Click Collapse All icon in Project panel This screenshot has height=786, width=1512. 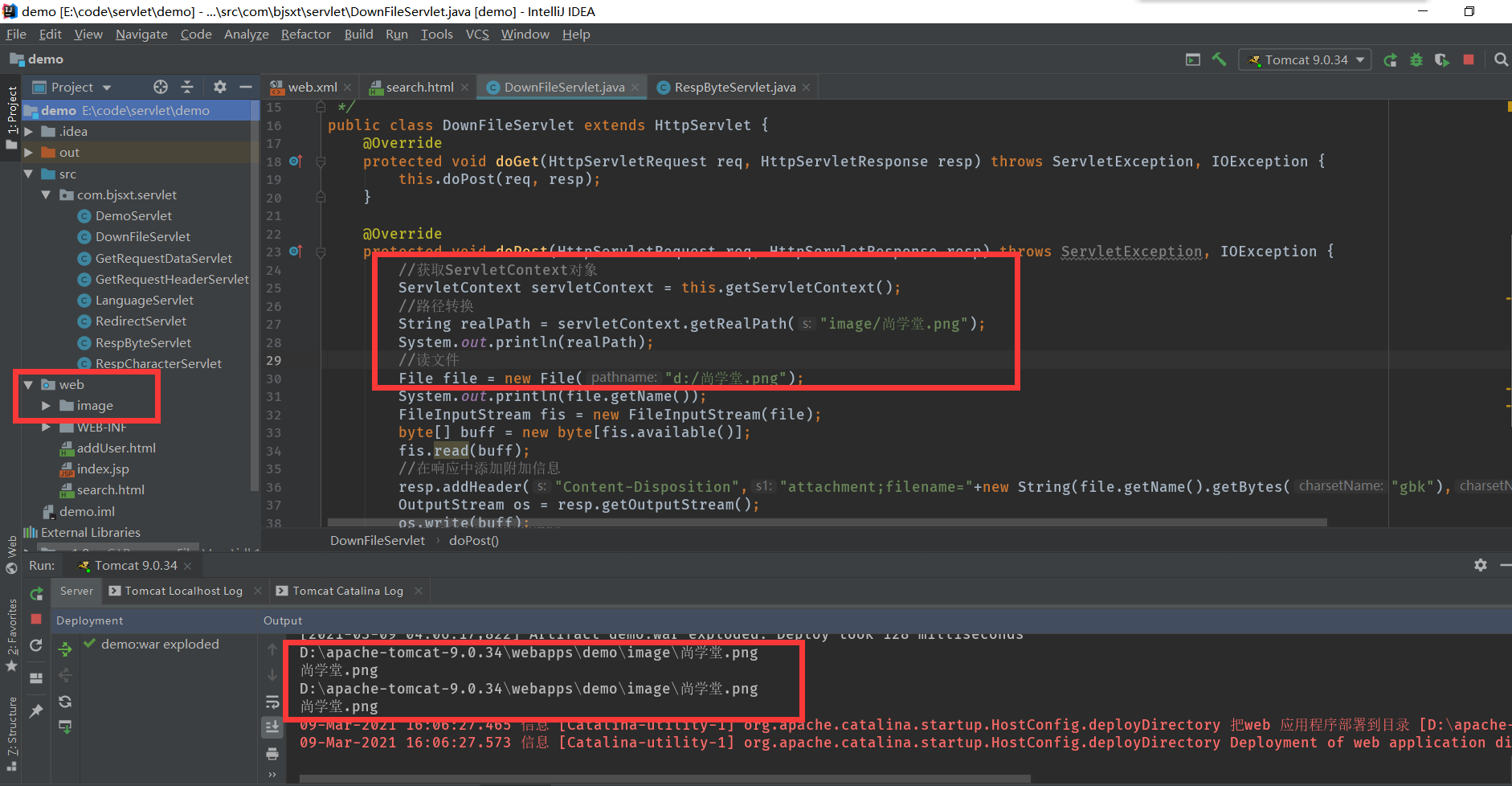pos(187,87)
